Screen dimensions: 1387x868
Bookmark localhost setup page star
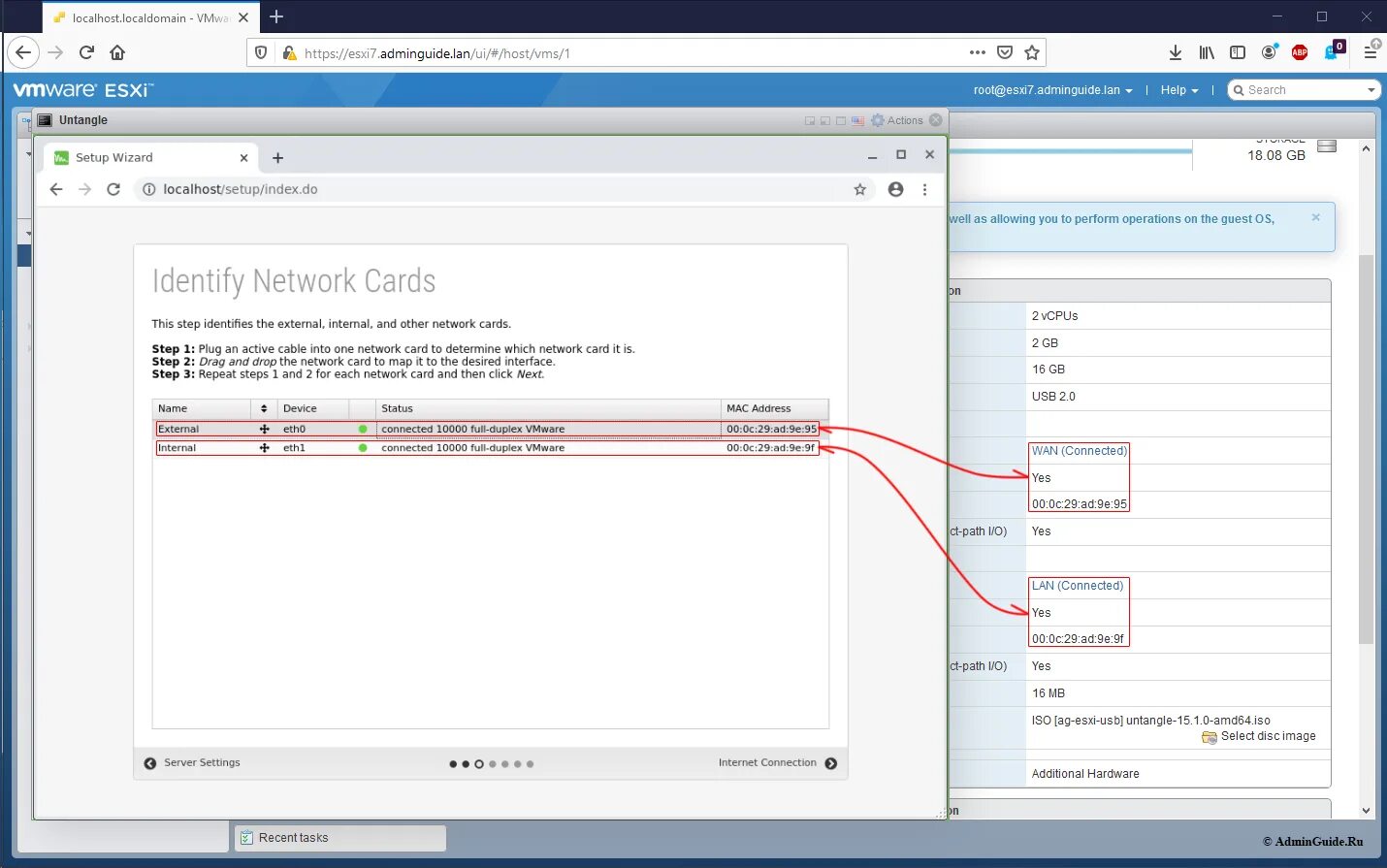click(x=859, y=189)
